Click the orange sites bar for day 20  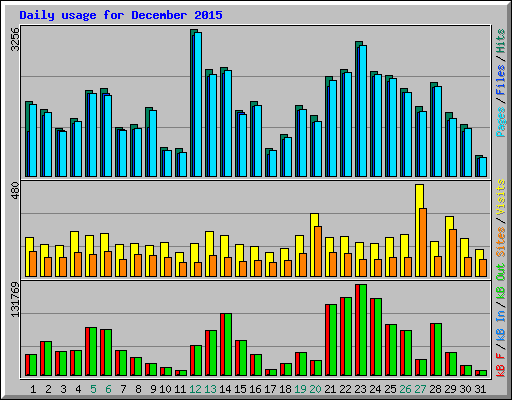pos(318,251)
